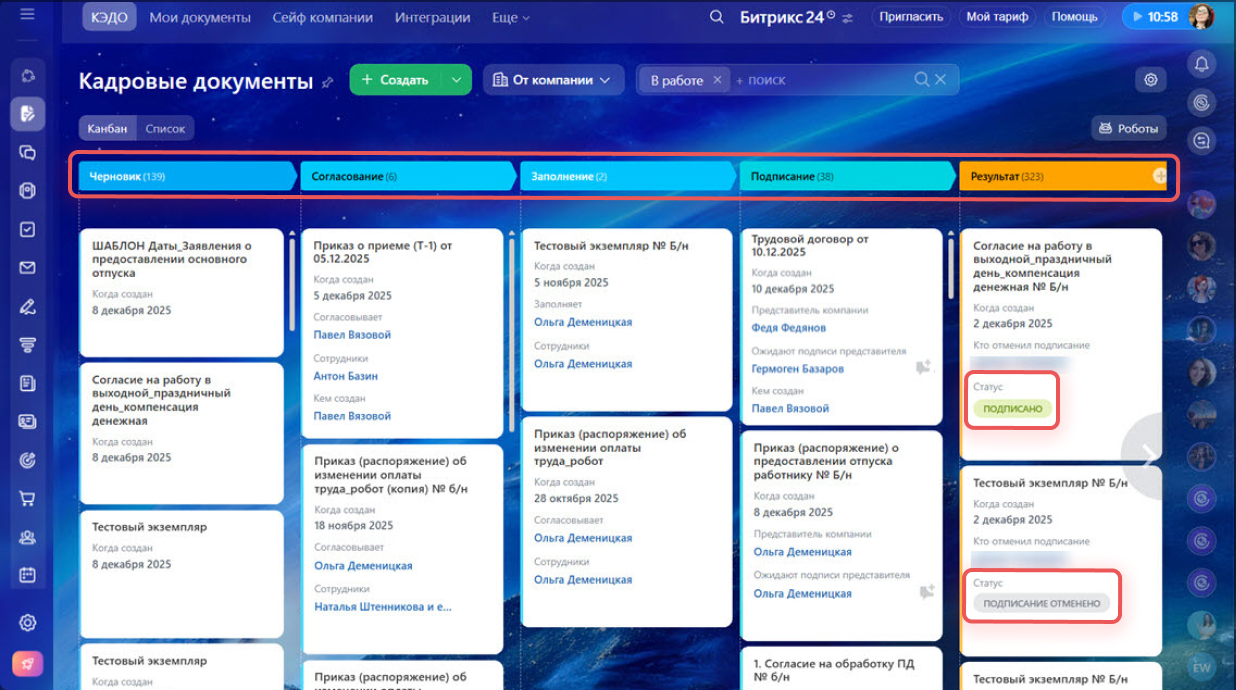Expand the Создать button dropdown arrow

(456, 80)
